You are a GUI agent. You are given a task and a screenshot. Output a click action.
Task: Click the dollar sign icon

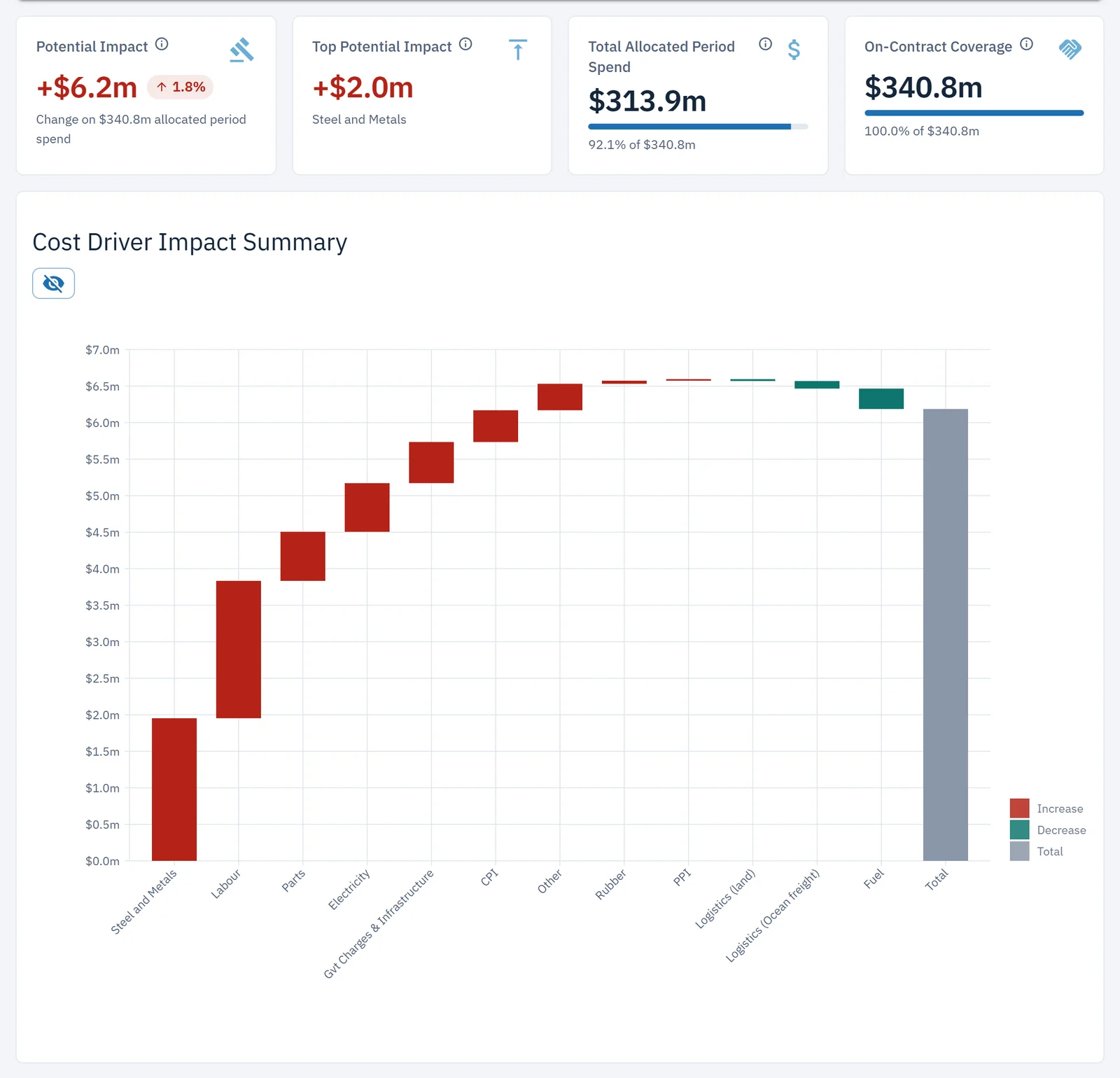[794, 50]
